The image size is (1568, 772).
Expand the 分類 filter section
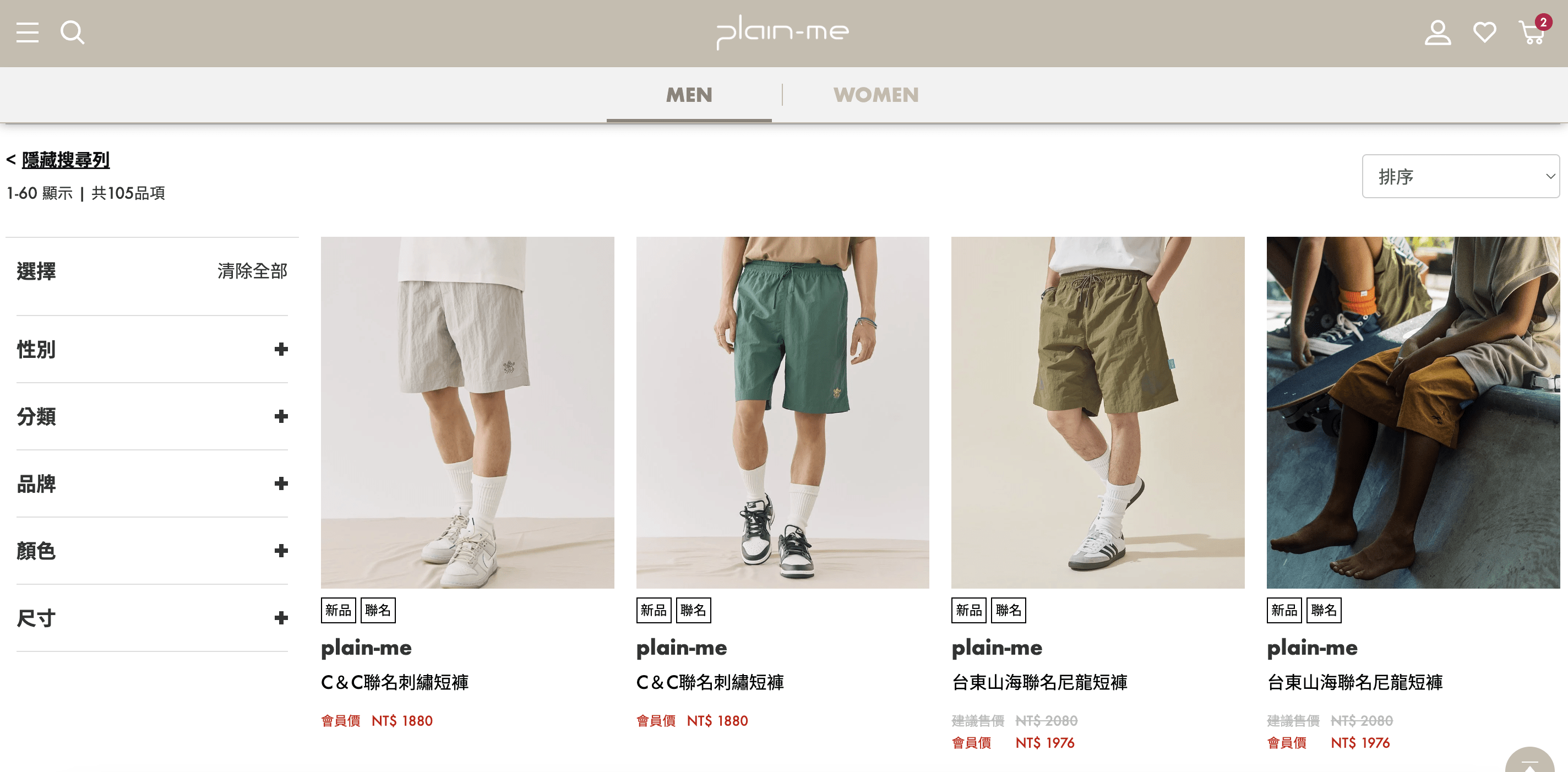tap(152, 416)
